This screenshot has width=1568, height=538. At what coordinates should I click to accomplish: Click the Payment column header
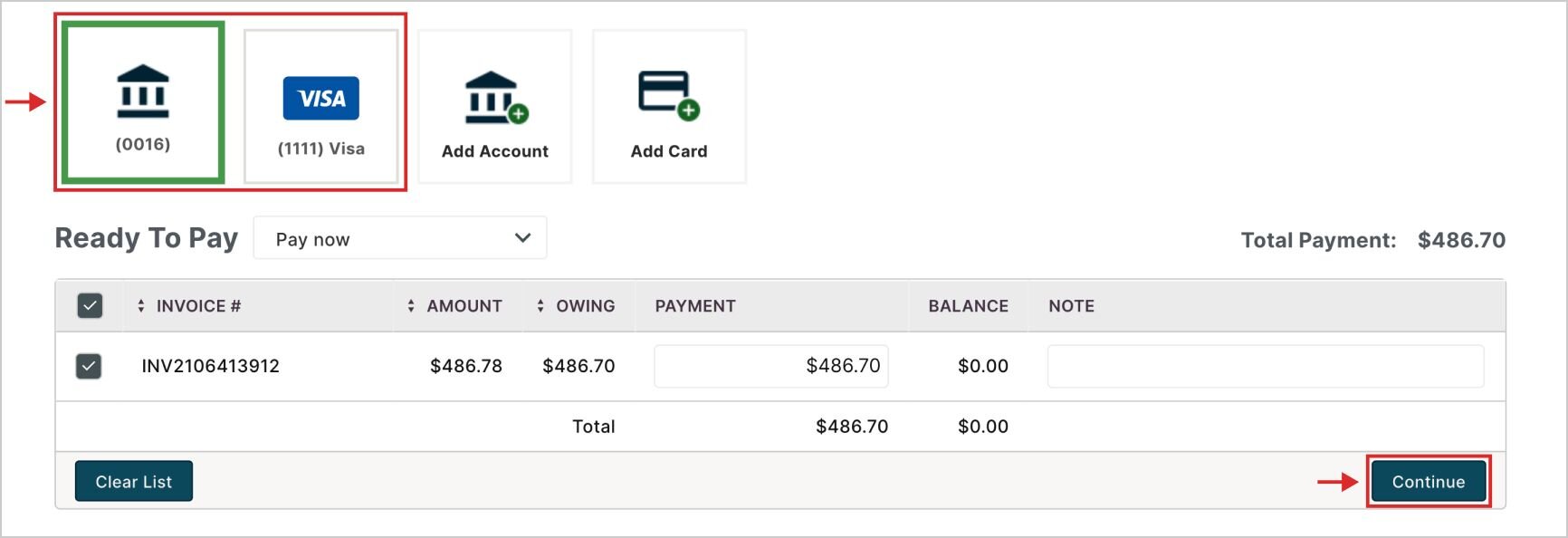tap(695, 306)
